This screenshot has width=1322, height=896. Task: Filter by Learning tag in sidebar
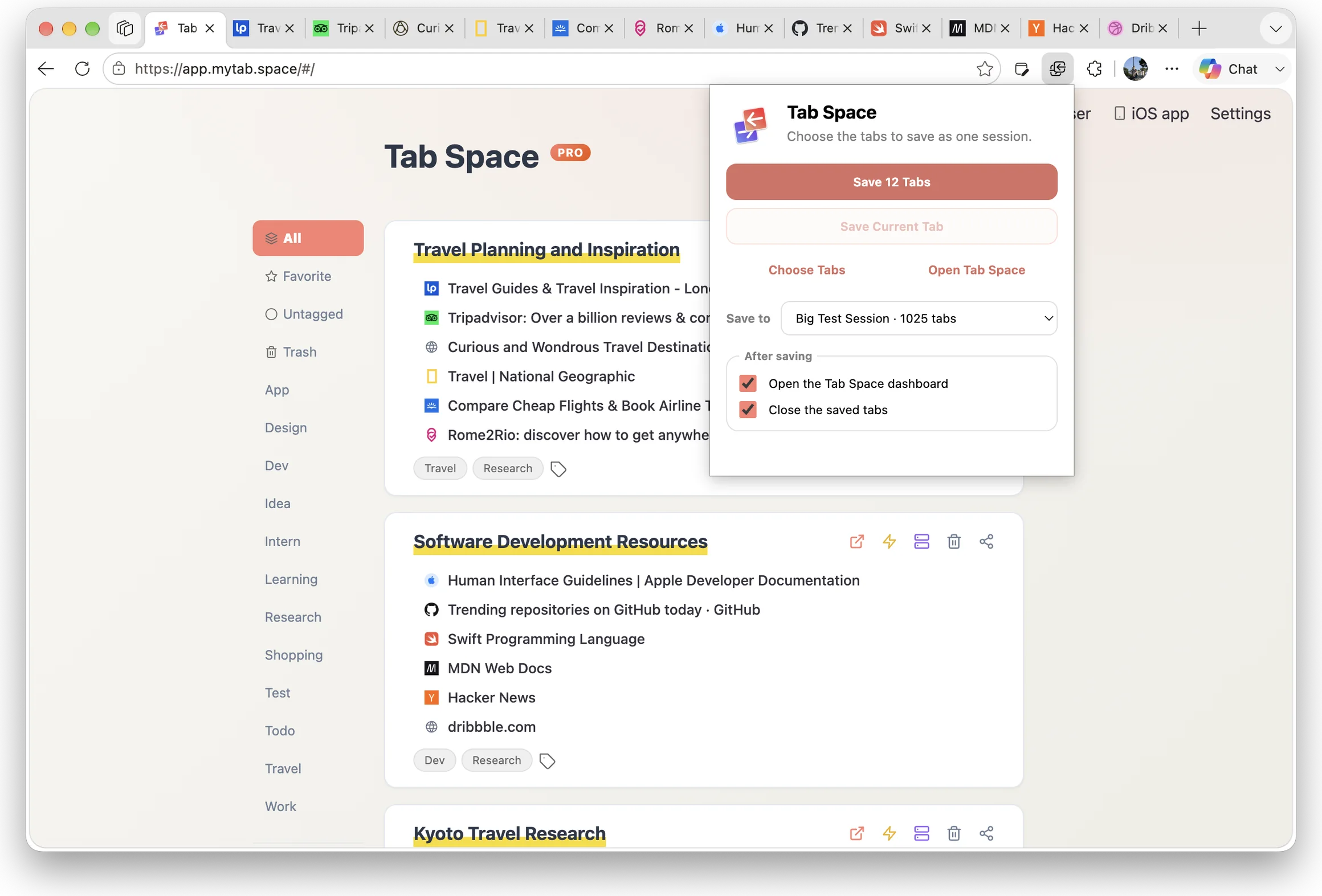tap(291, 579)
